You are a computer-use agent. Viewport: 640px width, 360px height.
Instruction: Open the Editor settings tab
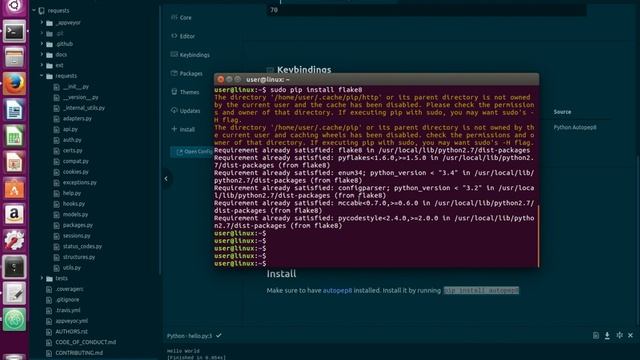point(183,36)
